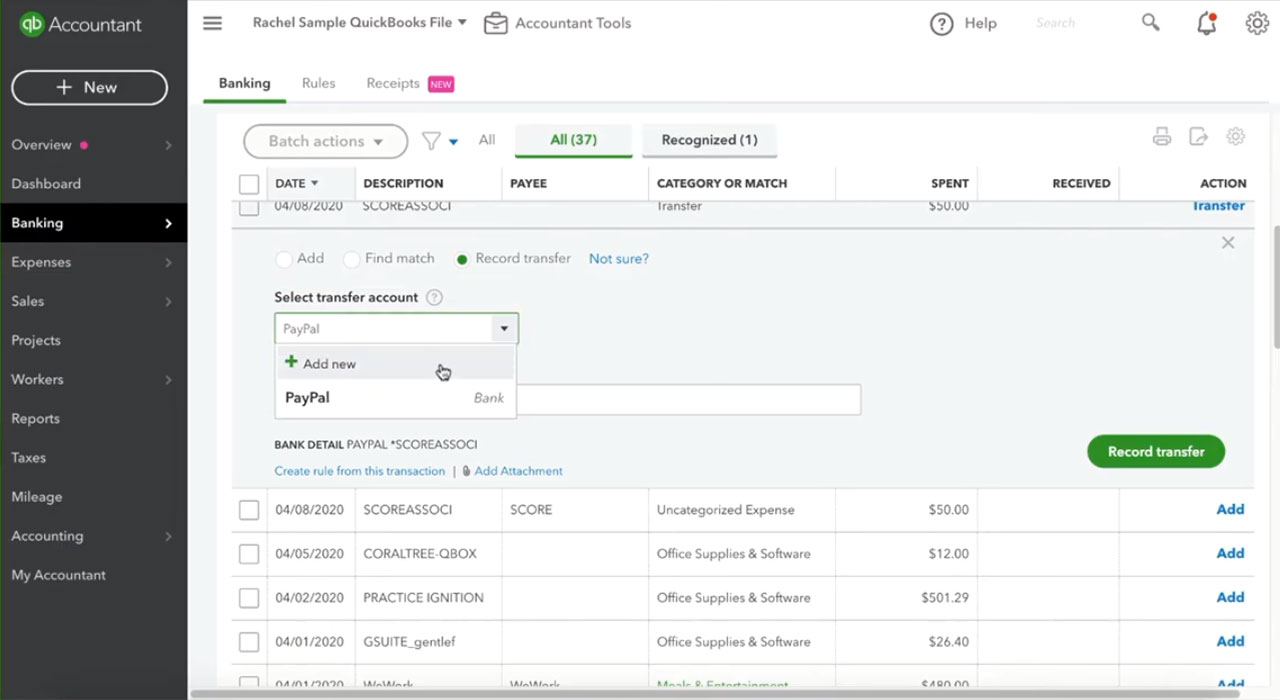Check the box for CORALTREE-QBOX transaction
Viewport: 1280px width, 700px height.
249,554
